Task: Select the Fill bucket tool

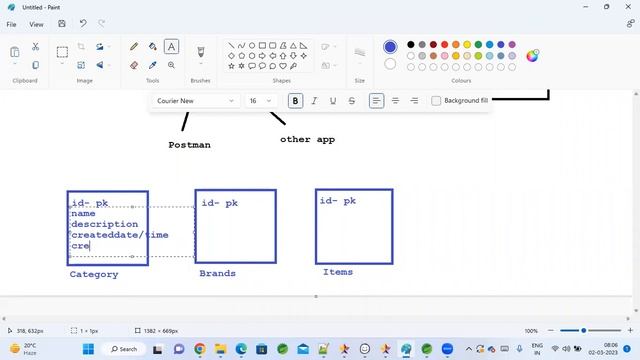Action: point(153,47)
